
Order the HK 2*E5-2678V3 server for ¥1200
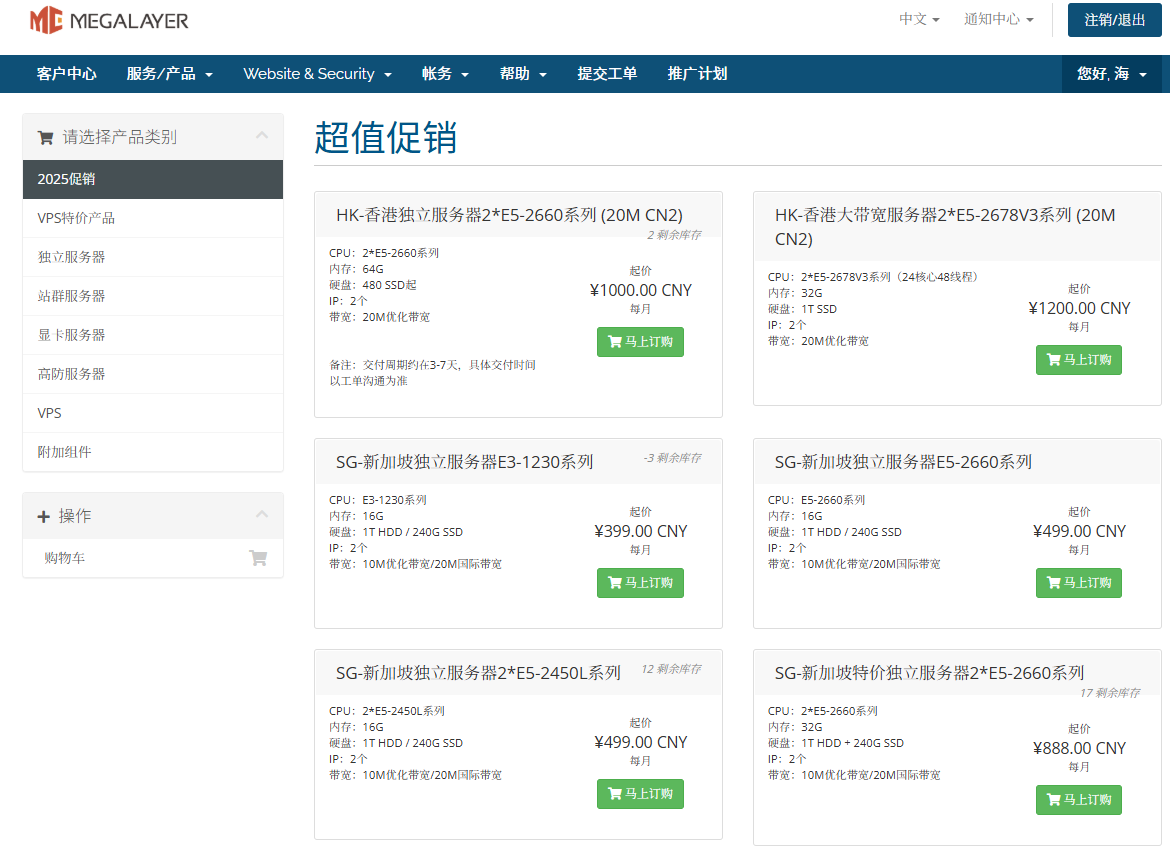coord(1078,360)
